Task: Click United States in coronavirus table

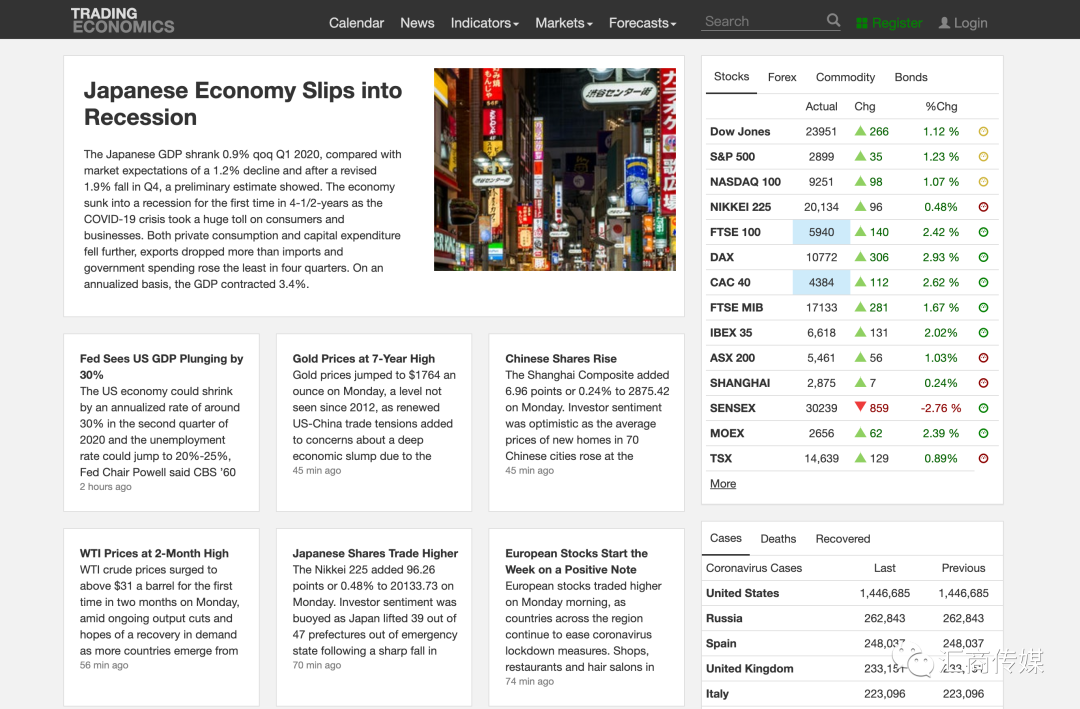Action: click(x=742, y=593)
